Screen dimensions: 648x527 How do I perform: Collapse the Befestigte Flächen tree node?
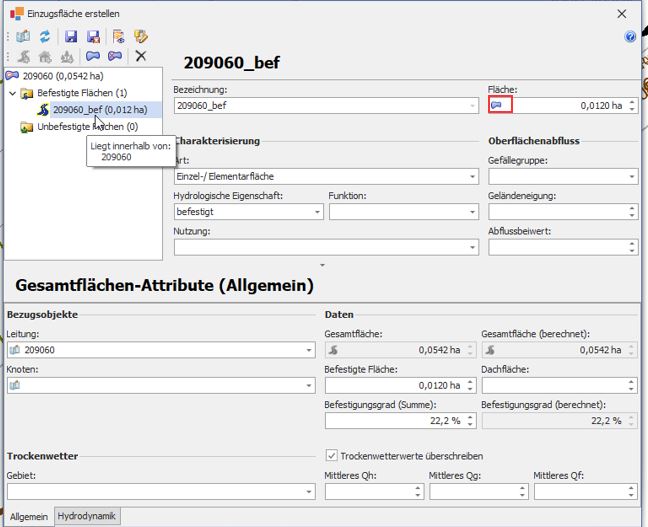[x=12, y=93]
